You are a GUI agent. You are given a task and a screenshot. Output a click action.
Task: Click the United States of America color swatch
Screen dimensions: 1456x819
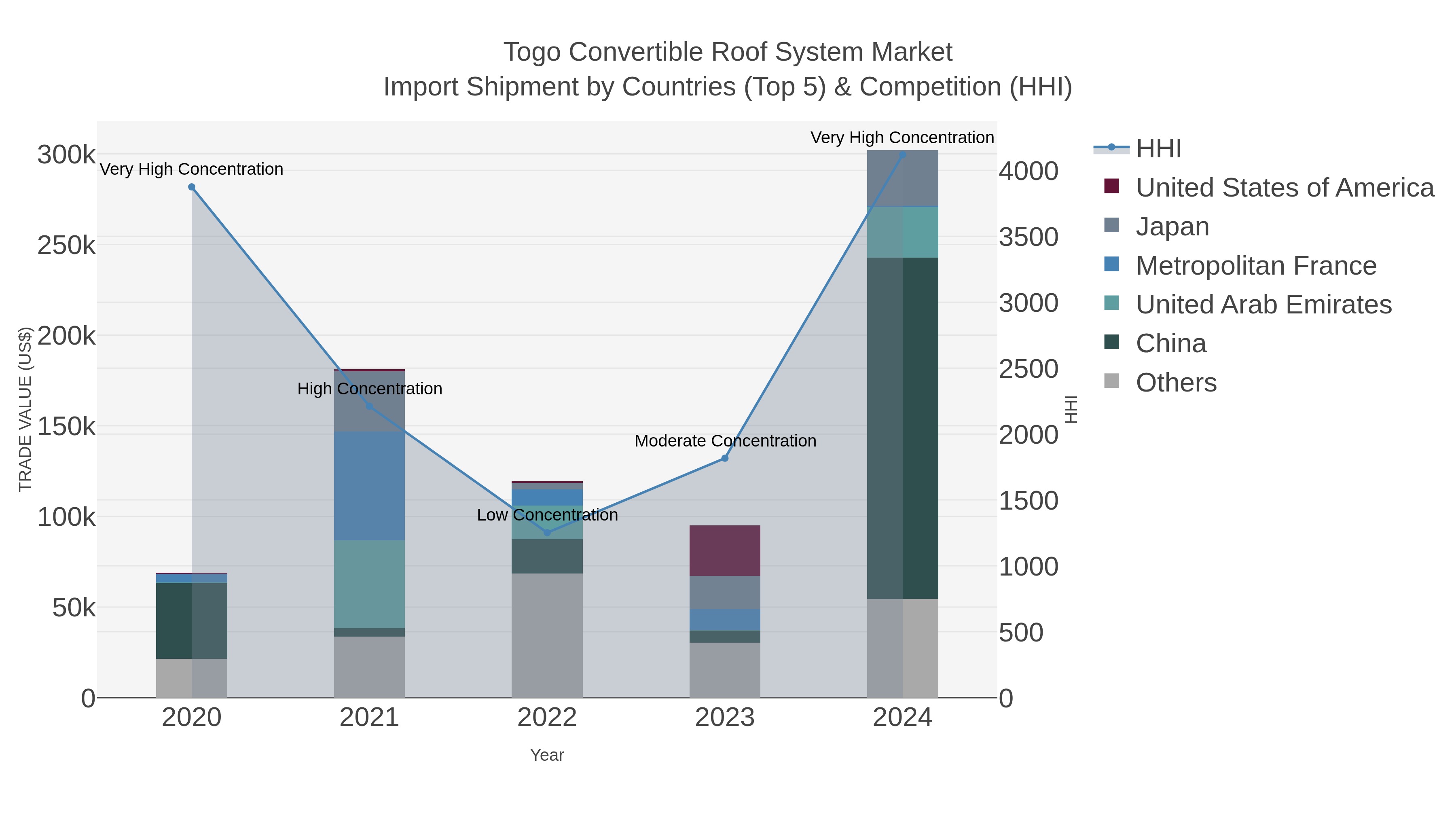[1111, 186]
